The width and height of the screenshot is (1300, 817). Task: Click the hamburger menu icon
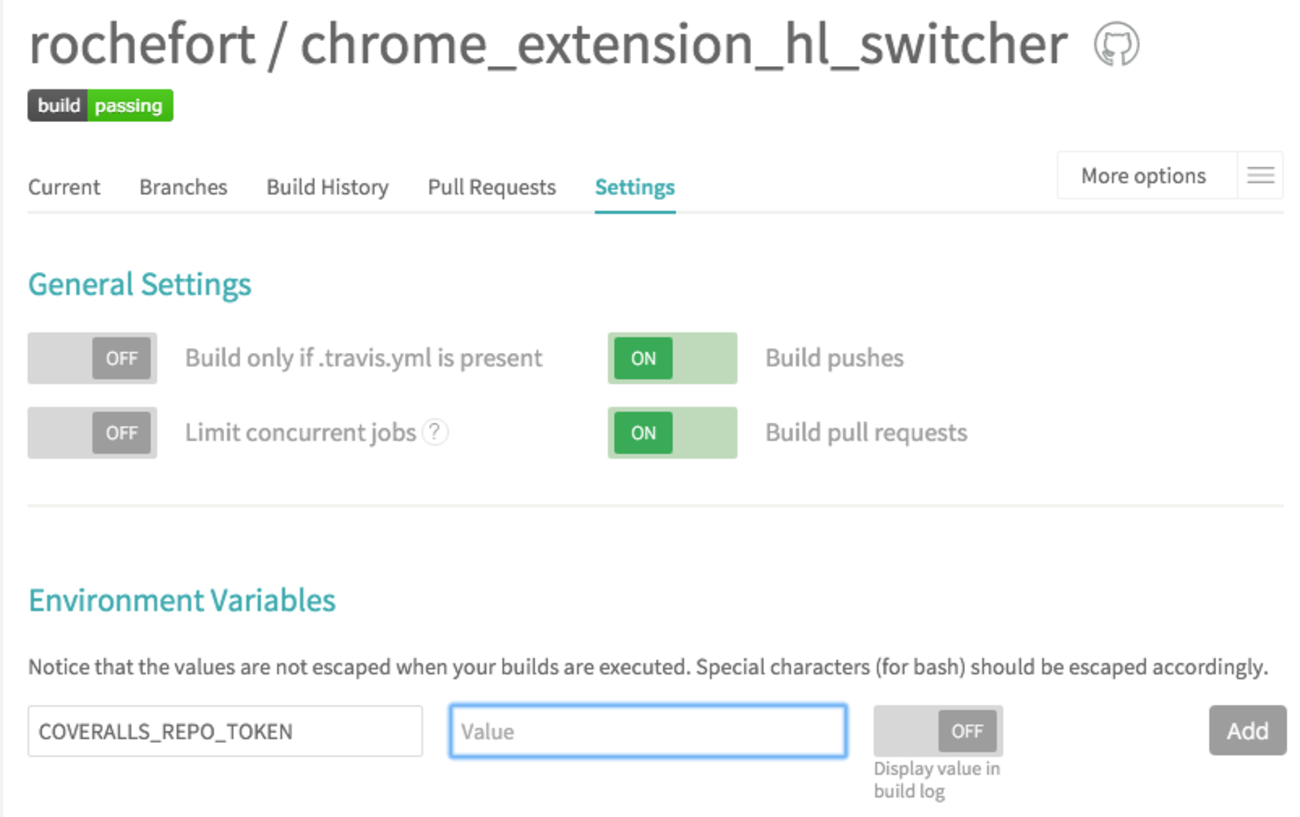tap(1260, 176)
